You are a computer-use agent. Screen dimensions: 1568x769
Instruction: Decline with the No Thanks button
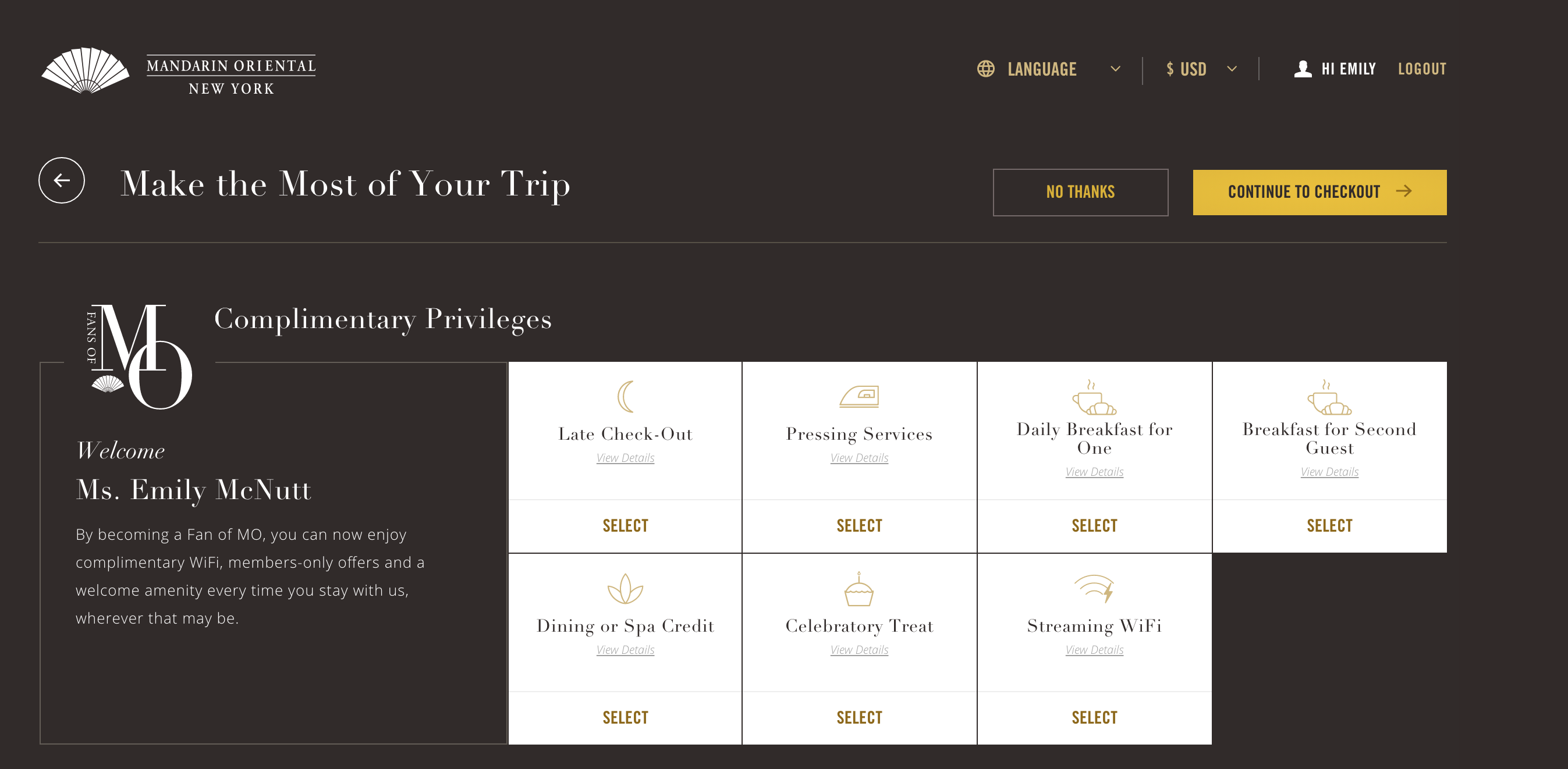point(1080,192)
